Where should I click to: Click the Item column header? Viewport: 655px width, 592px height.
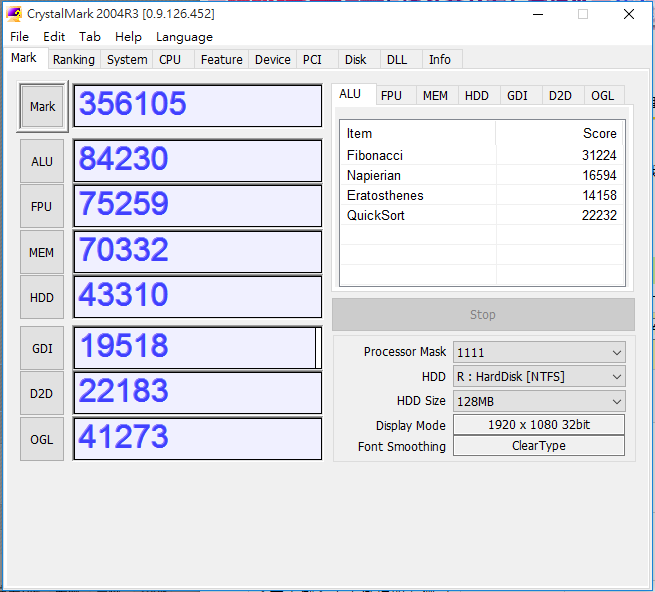(x=418, y=134)
